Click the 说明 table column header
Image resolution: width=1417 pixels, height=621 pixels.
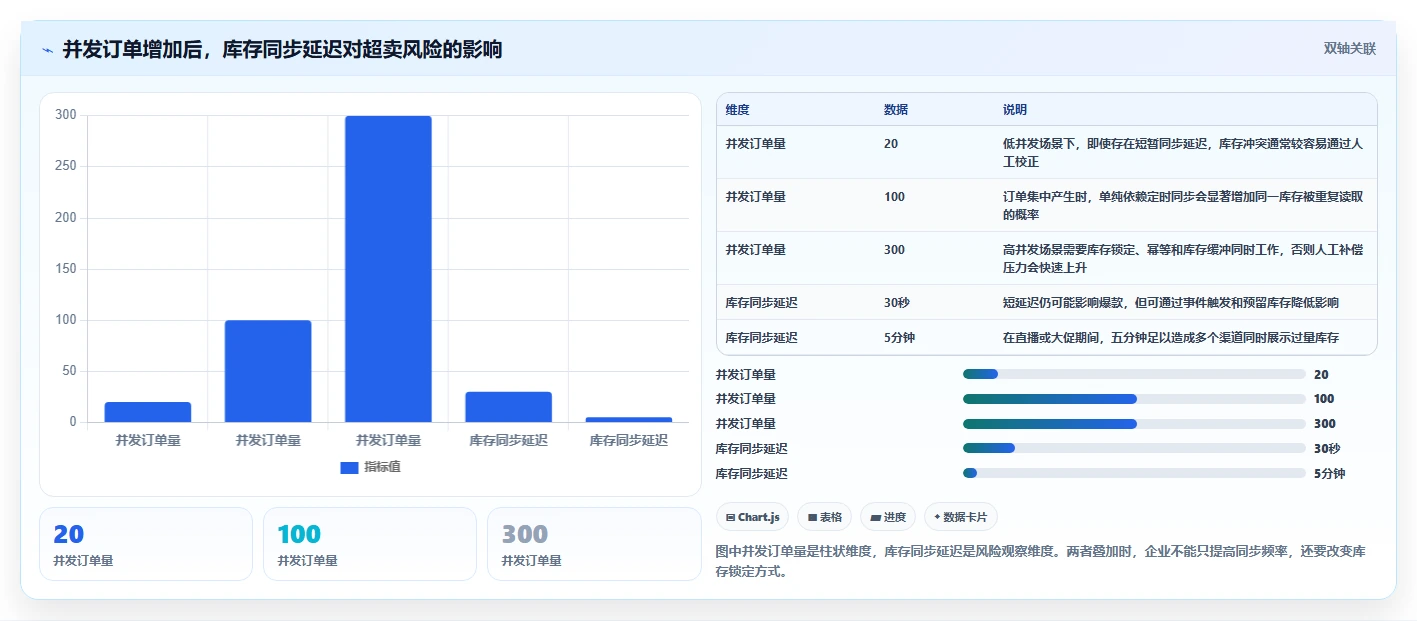[1015, 110]
